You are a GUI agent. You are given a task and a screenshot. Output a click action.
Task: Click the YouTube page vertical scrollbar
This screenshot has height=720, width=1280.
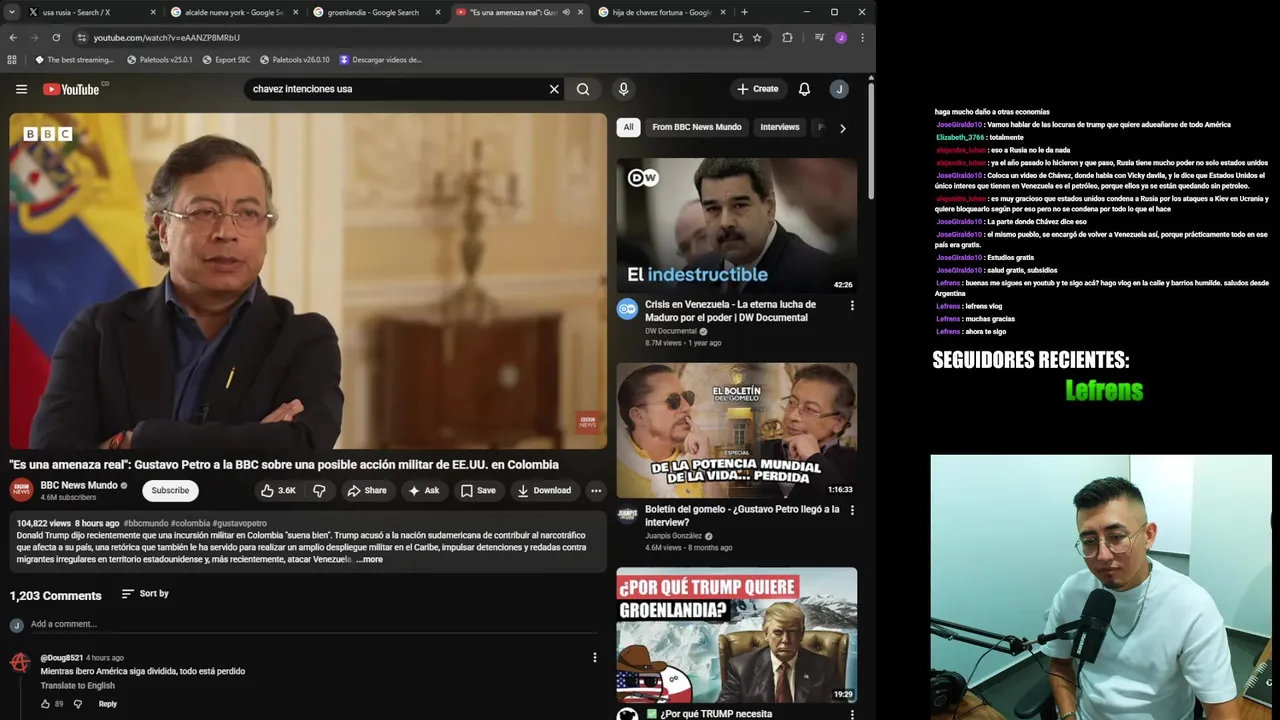pyautogui.click(x=871, y=140)
